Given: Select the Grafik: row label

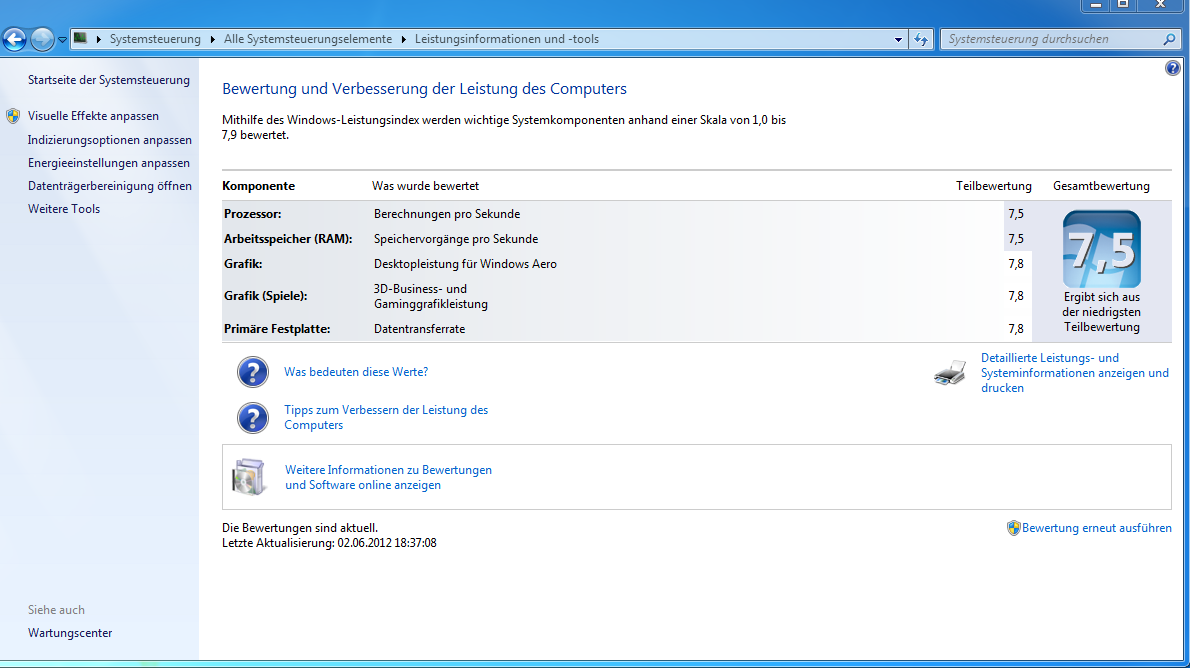Looking at the screenshot, I should 243,264.
